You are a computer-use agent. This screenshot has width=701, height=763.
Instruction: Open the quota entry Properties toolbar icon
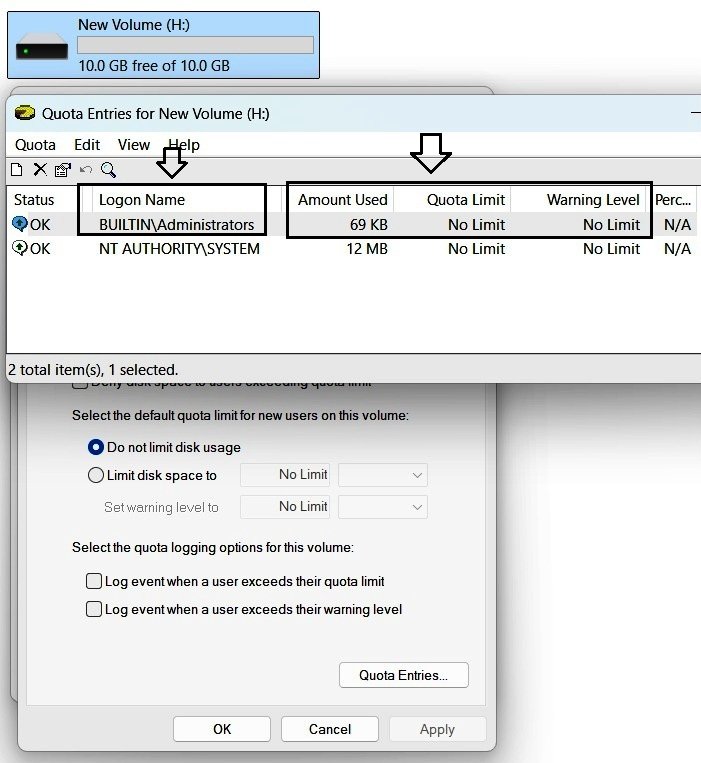[x=63, y=170]
